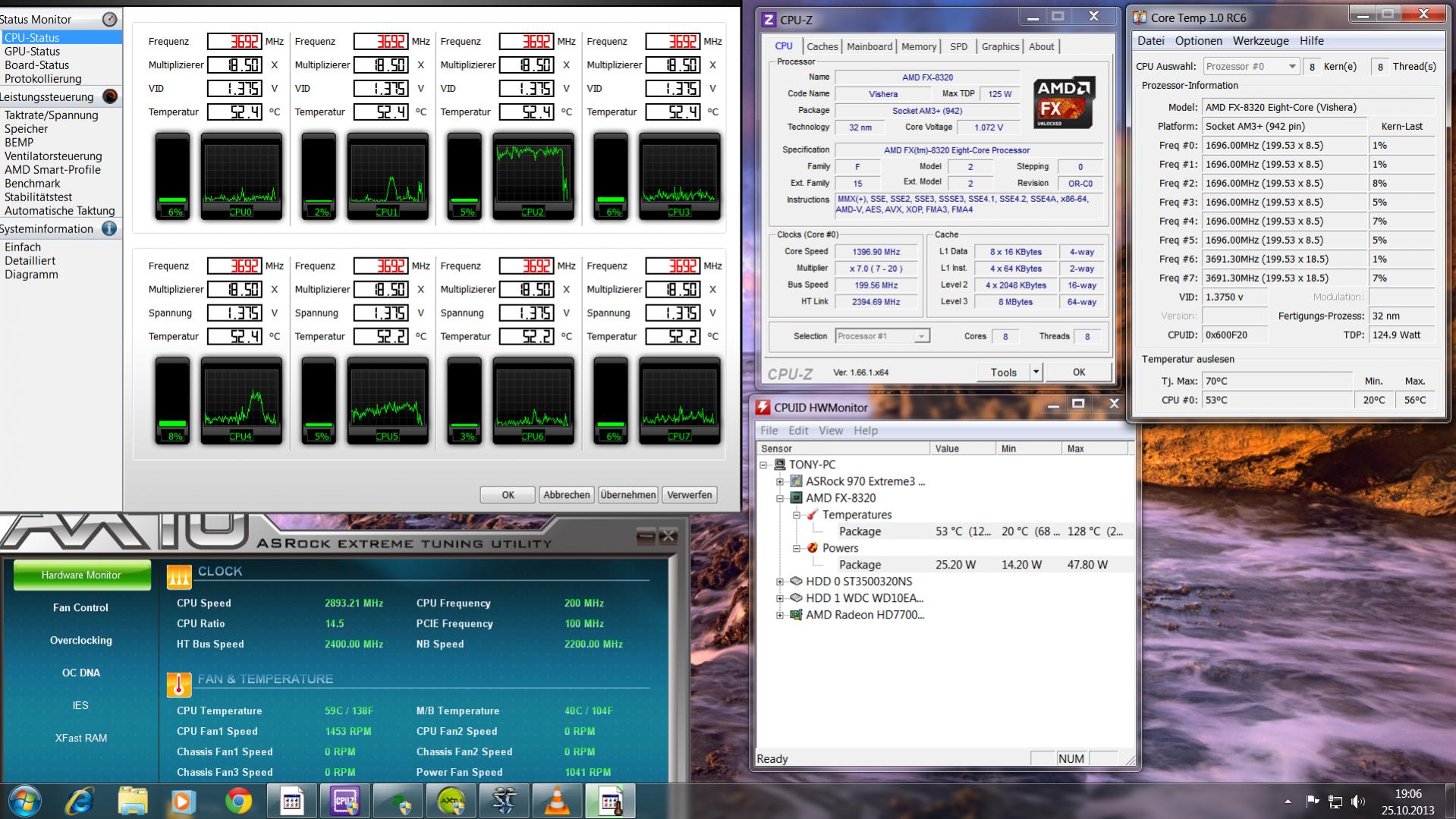This screenshot has width=1456, height=819.
Task: Launch Internet Explorer from the taskbar
Action: pyautogui.click(x=80, y=802)
